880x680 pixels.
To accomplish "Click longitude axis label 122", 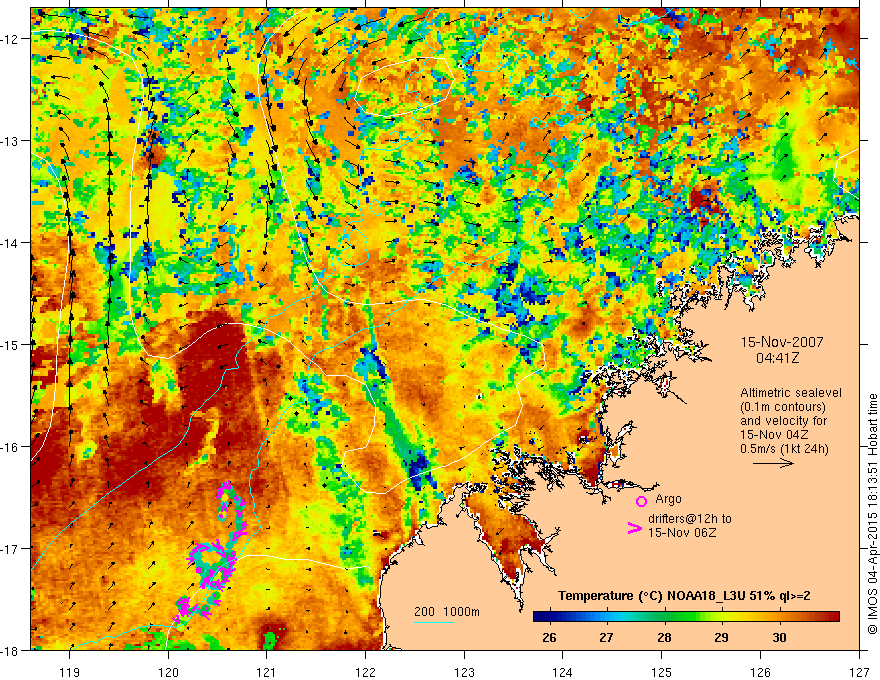I will pyautogui.click(x=365, y=672).
